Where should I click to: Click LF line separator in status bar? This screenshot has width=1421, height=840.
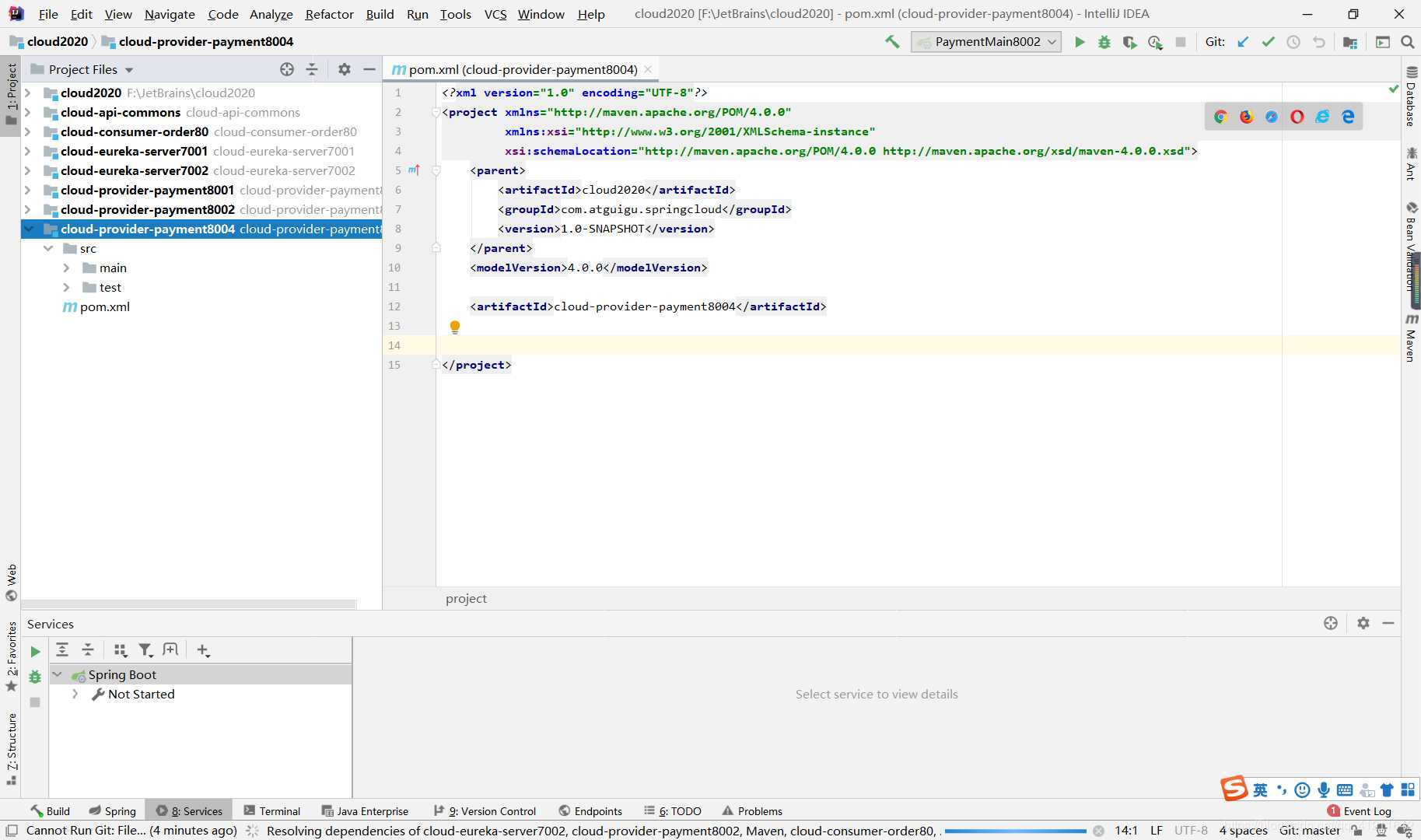pyautogui.click(x=1157, y=830)
